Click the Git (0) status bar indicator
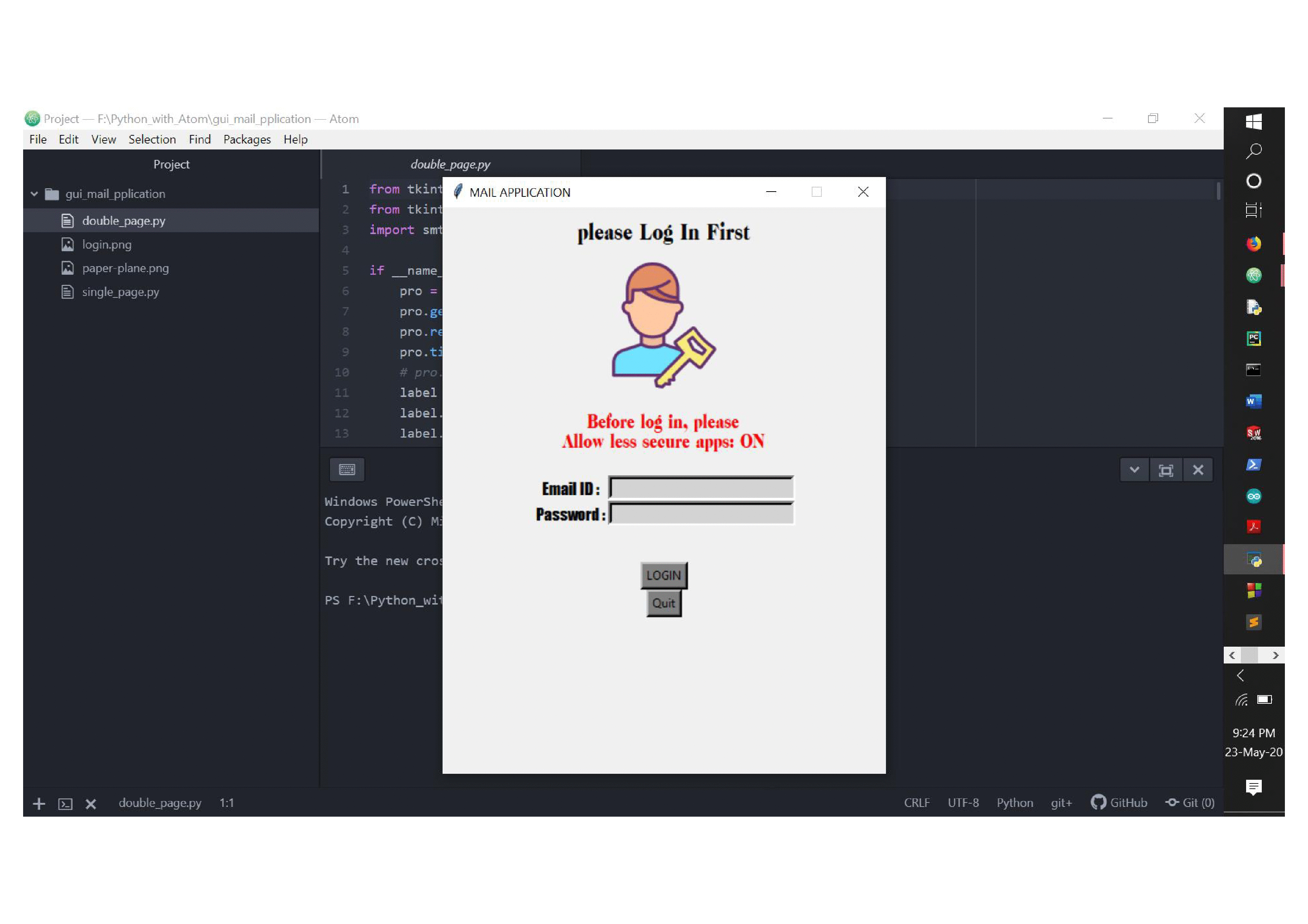Viewport: 1308px width, 924px height. (1190, 803)
